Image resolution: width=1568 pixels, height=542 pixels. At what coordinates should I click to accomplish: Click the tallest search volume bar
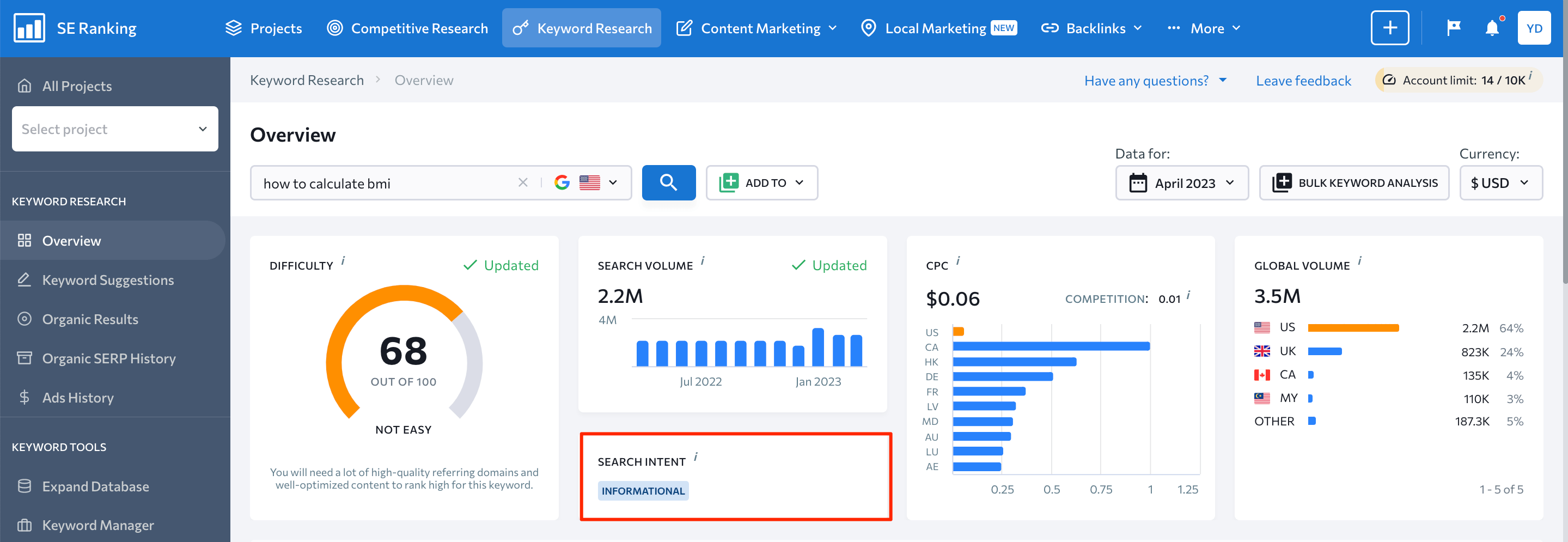(x=818, y=347)
